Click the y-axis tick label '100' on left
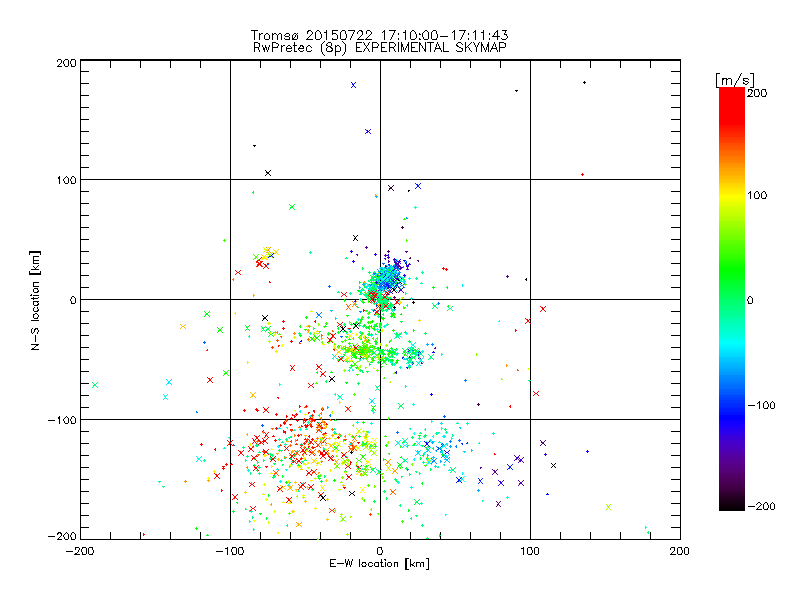The image size is (800, 600). point(66,180)
